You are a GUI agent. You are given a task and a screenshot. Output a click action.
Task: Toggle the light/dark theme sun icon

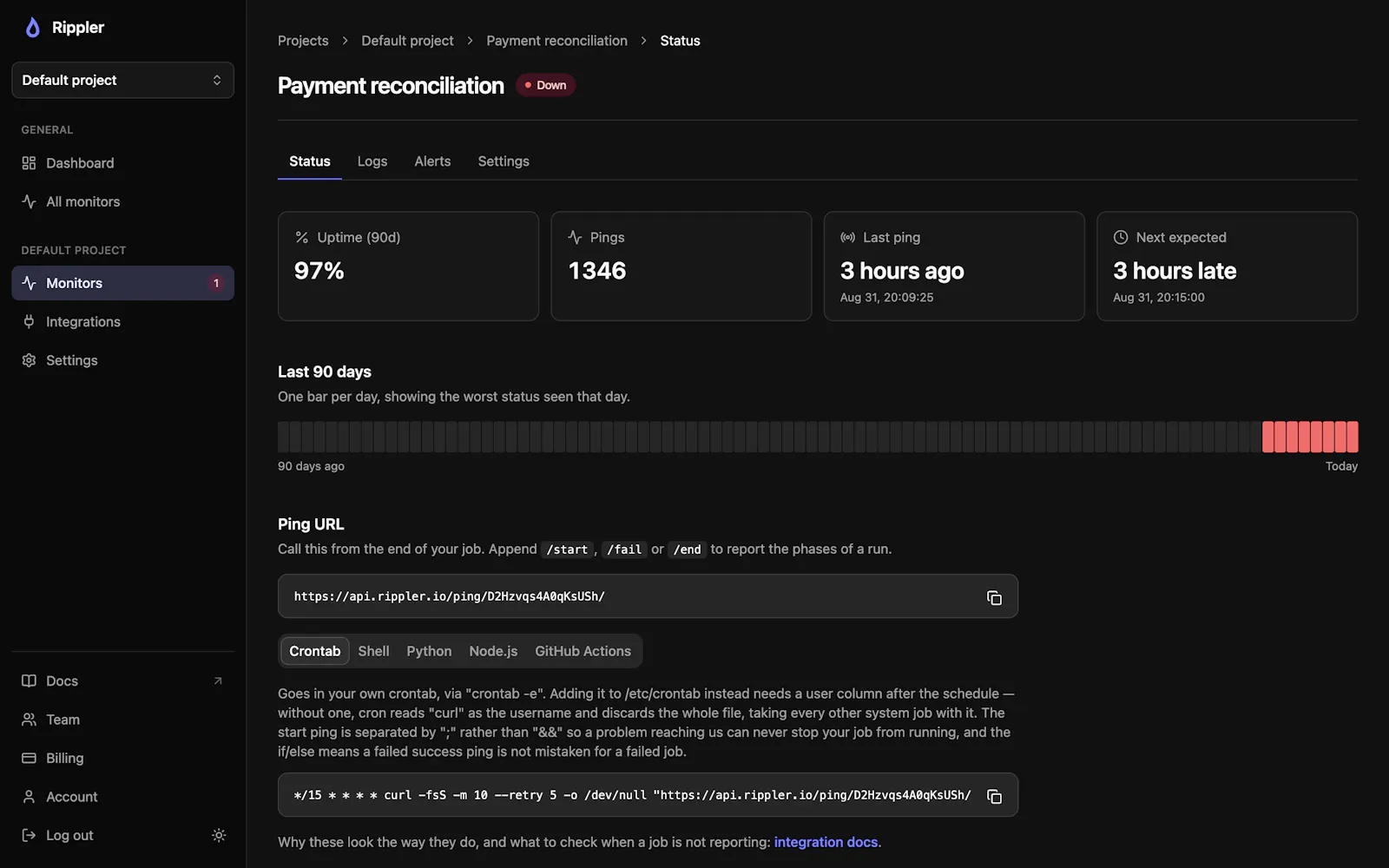coord(219,835)
